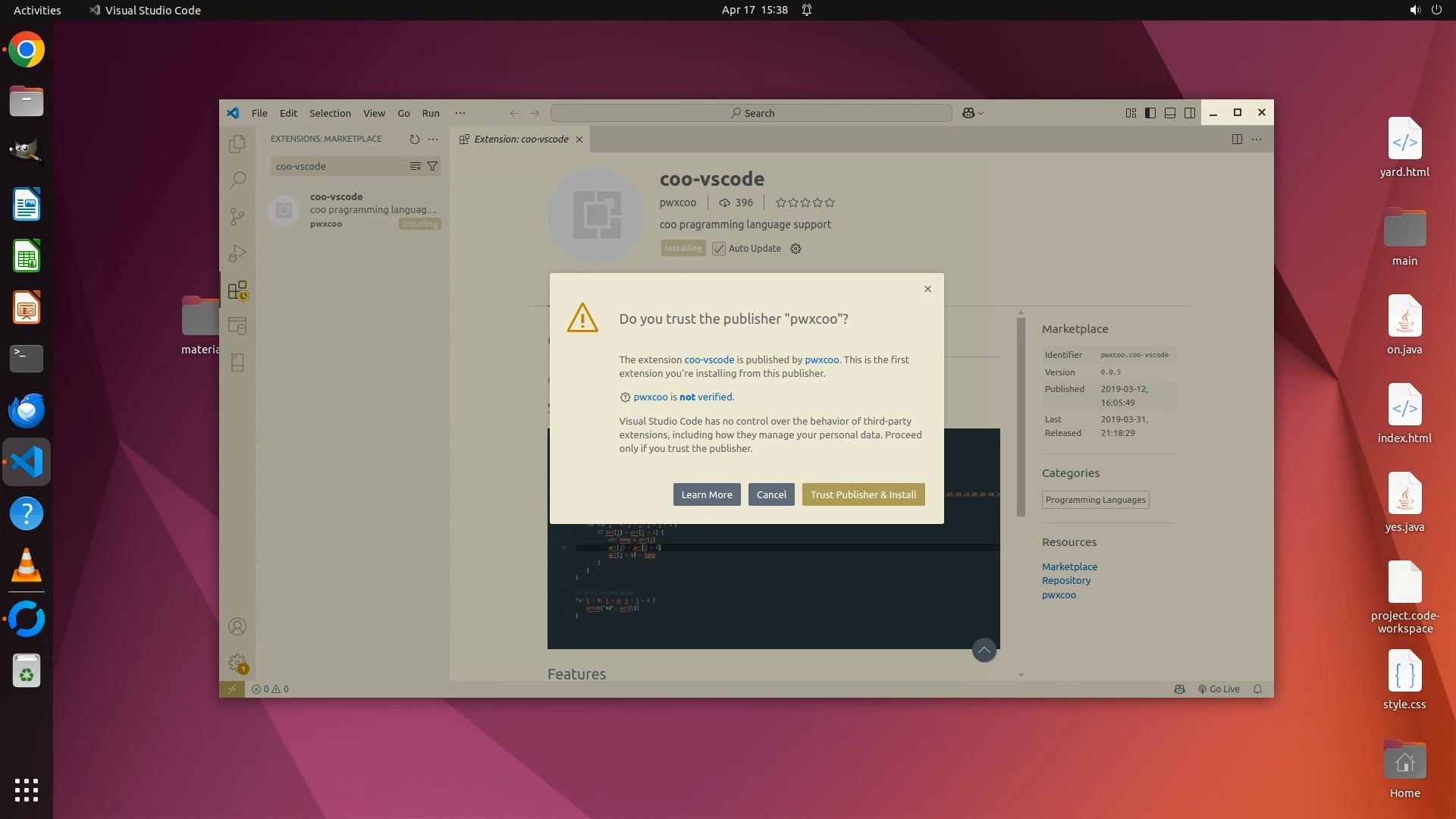Screen dimensions: 1456x819
Task: Select the Extension: coo-vscode tab
Action: [x=520, y=140]
